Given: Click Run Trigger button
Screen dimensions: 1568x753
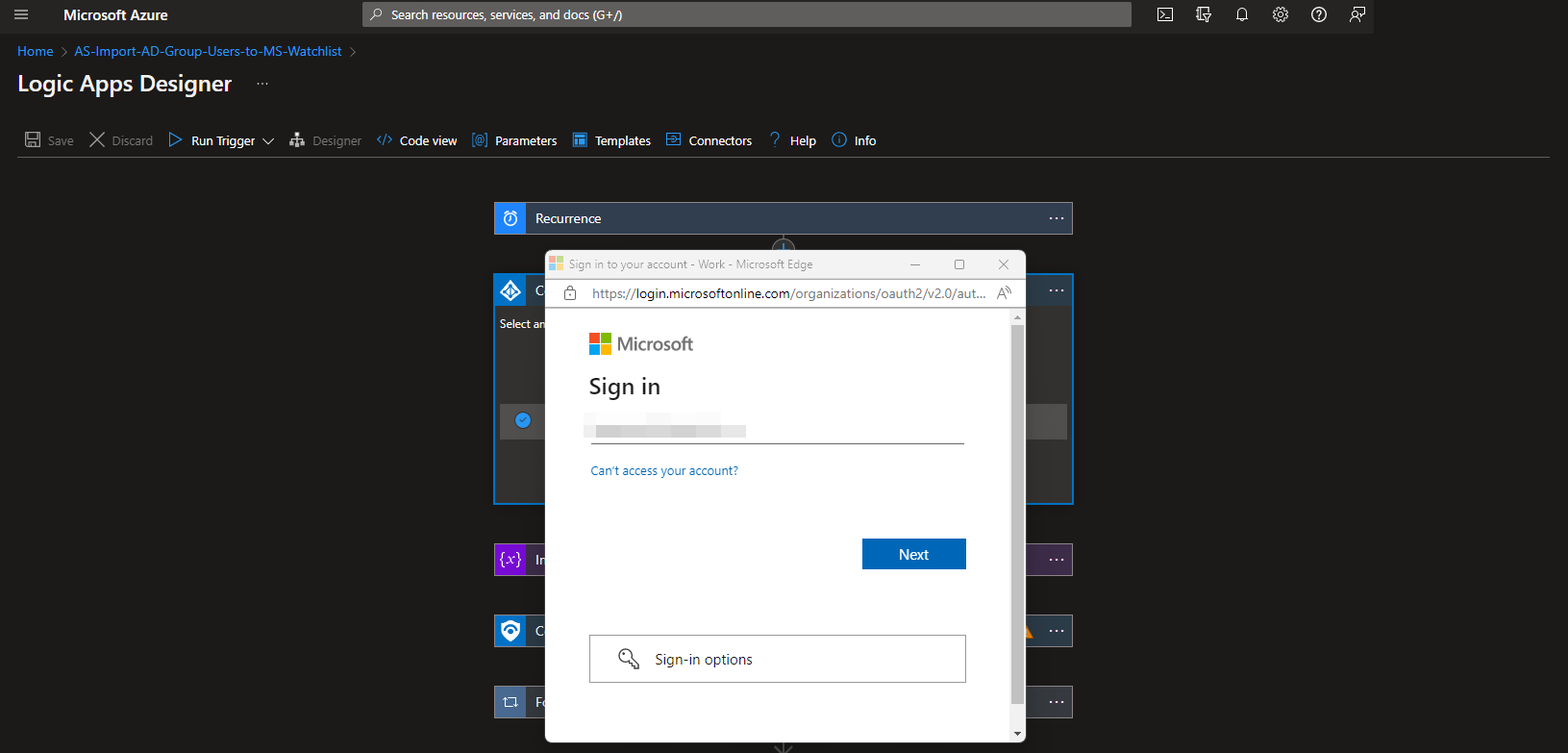Looking at the screenshot, I should [x=212, y=140].
